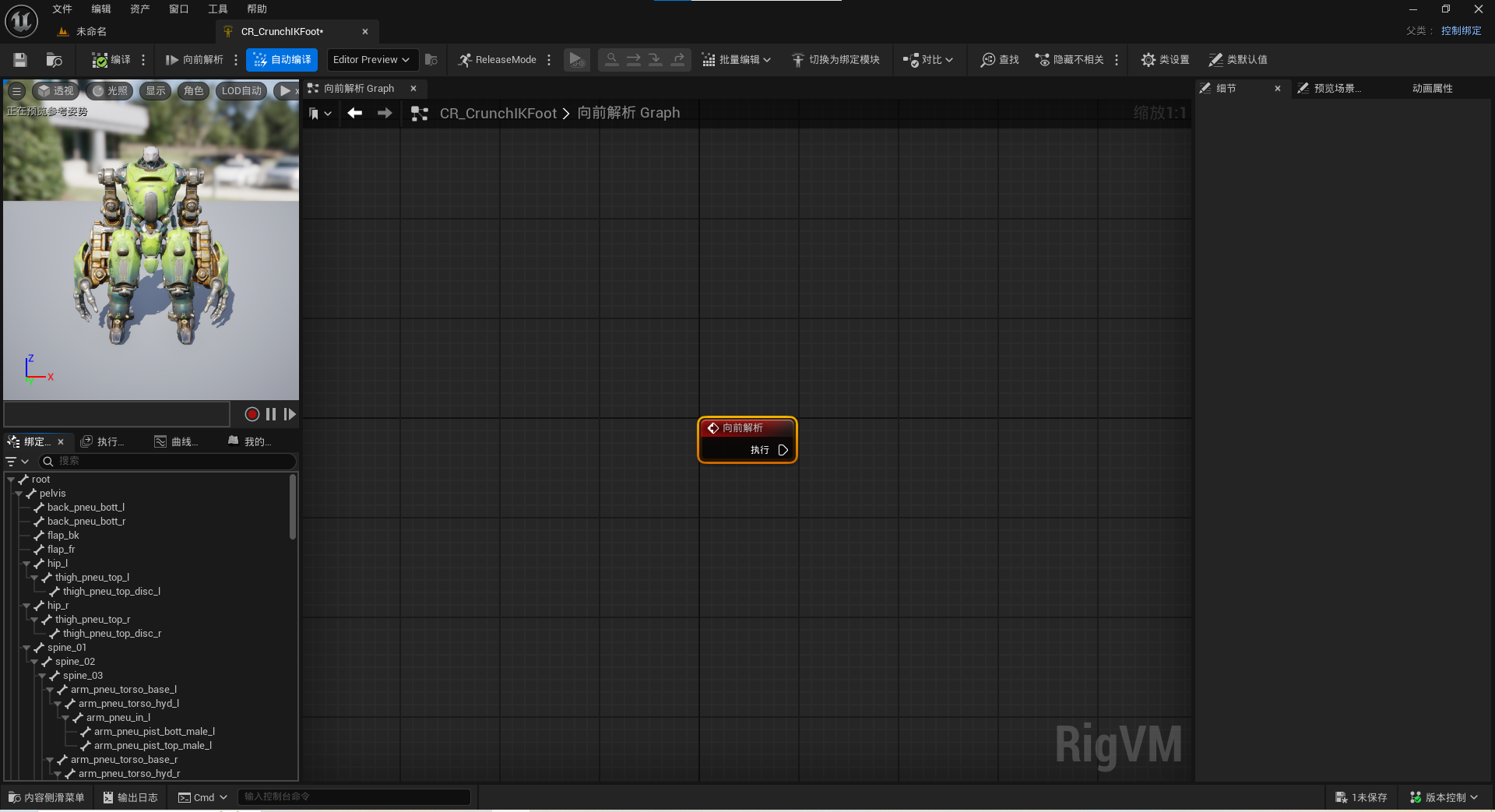The image size is (1495, 812).
Task: Select the thigh_pneu_top_disc_r bone
Action: point(112,634)
